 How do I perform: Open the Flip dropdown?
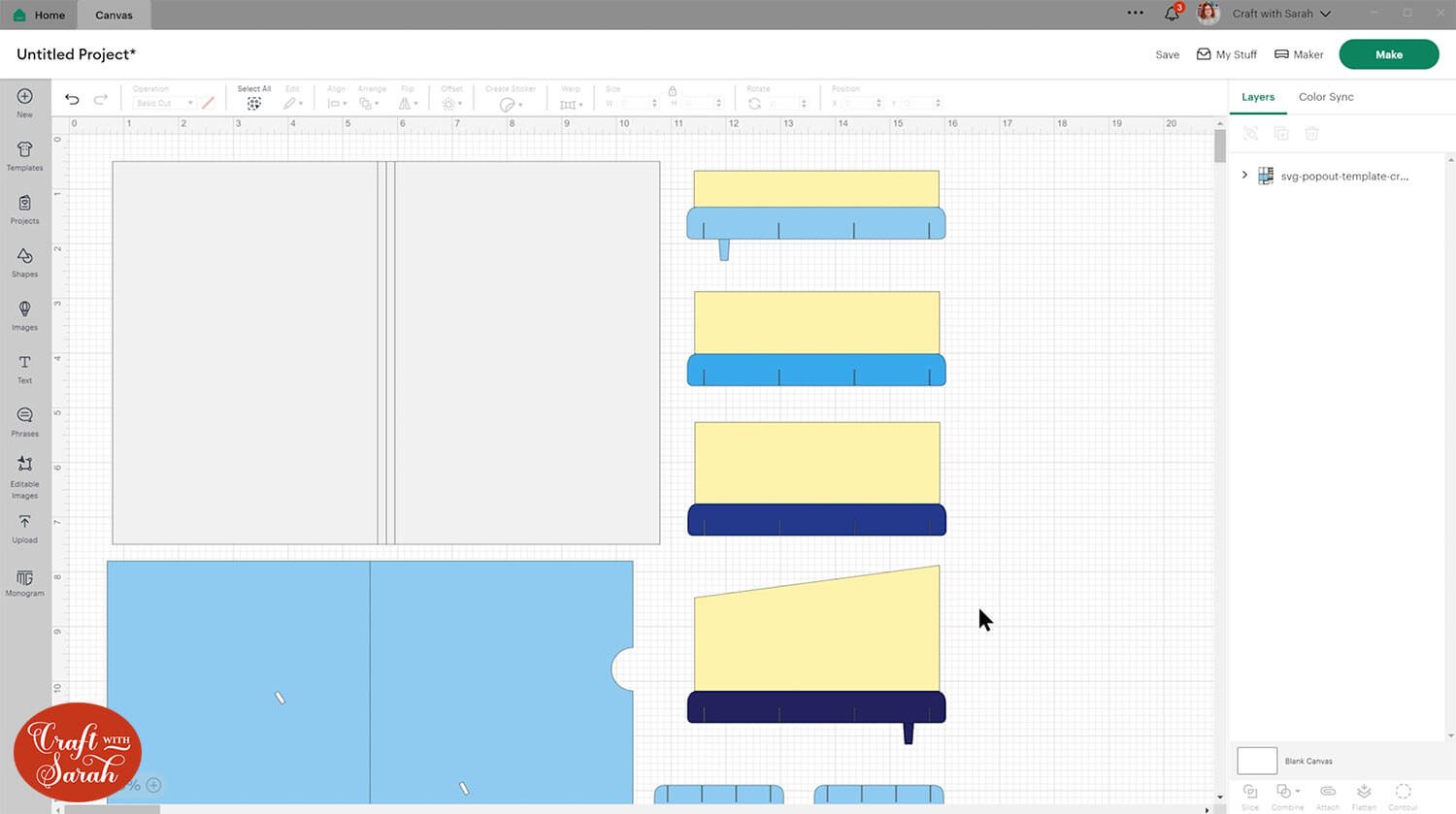click(x=408, y=103)
